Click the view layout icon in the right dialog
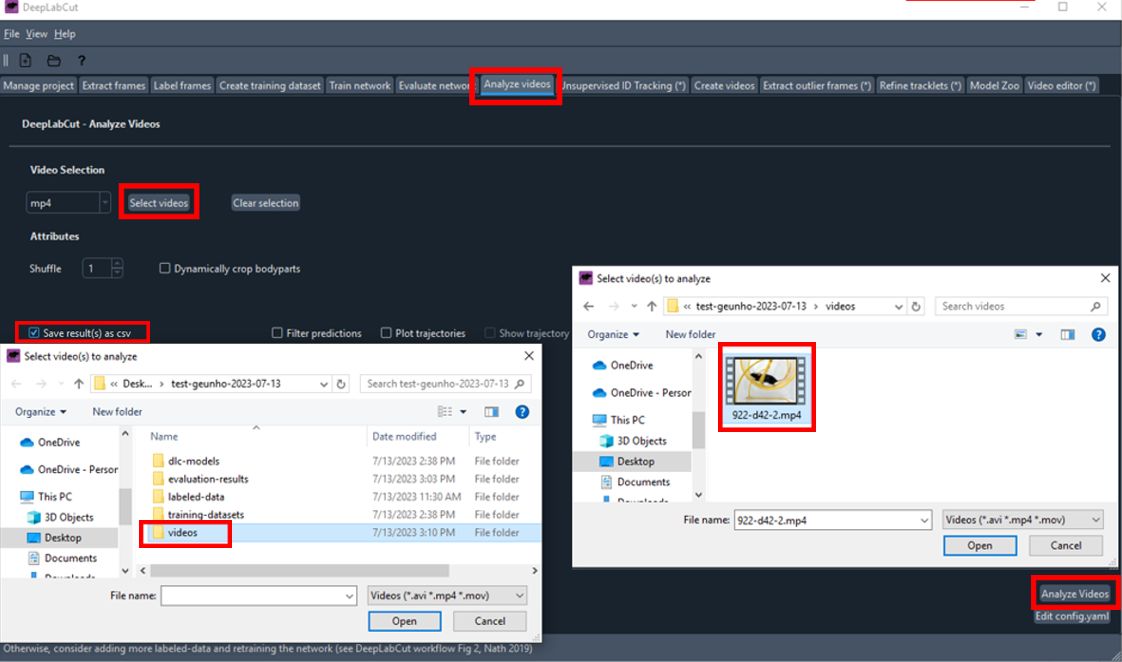 click(1020, 334)
